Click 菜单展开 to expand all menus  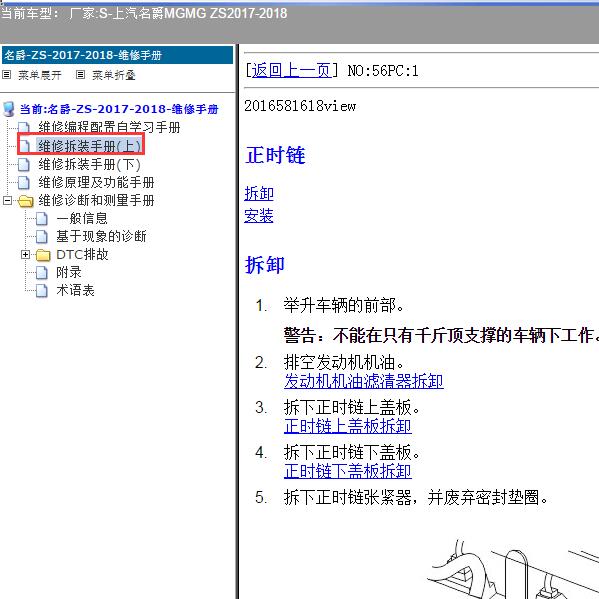(x=40, y=75)
